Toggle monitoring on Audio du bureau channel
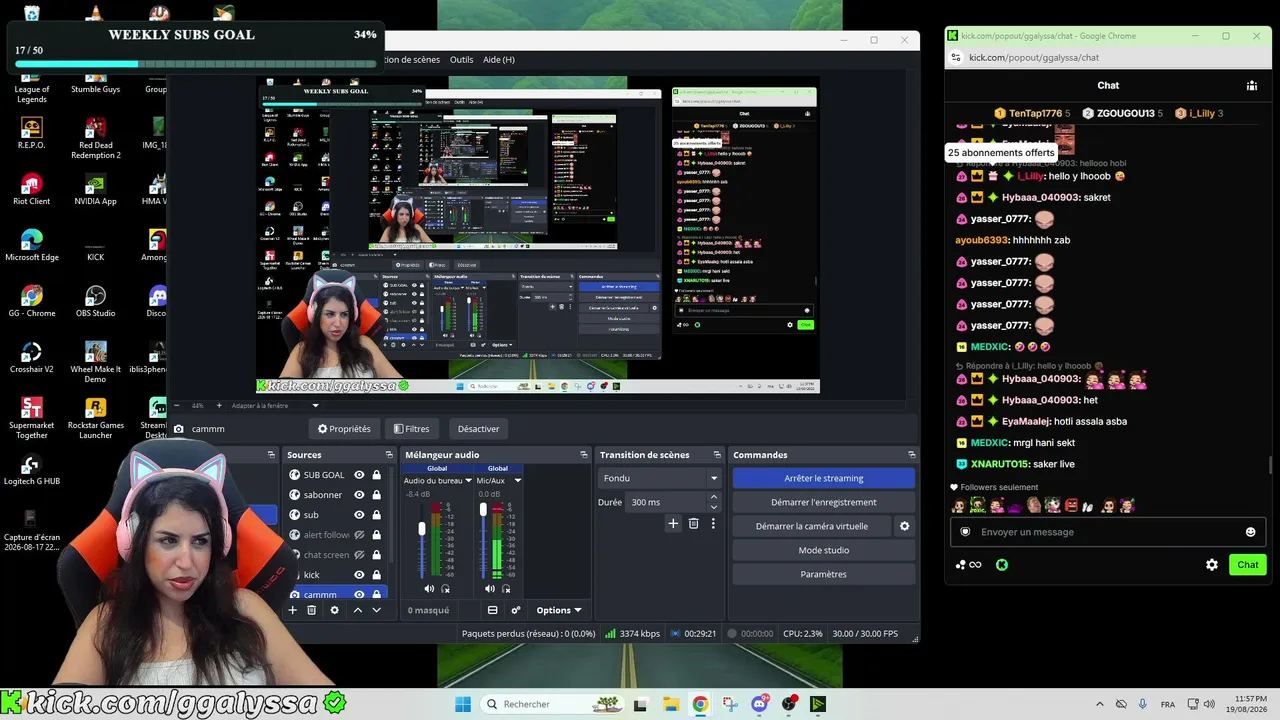The height and width of the screenshot is (720, 1280). pyautogui.click(x=446, y=589)
